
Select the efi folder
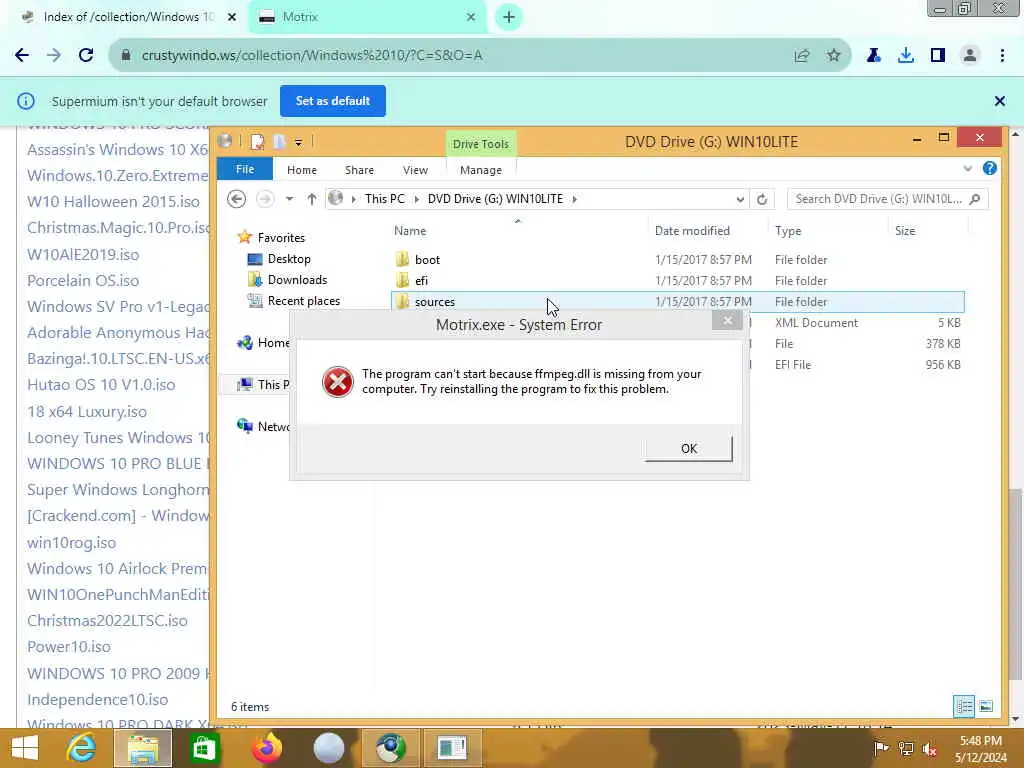click(x=421, y=281)
